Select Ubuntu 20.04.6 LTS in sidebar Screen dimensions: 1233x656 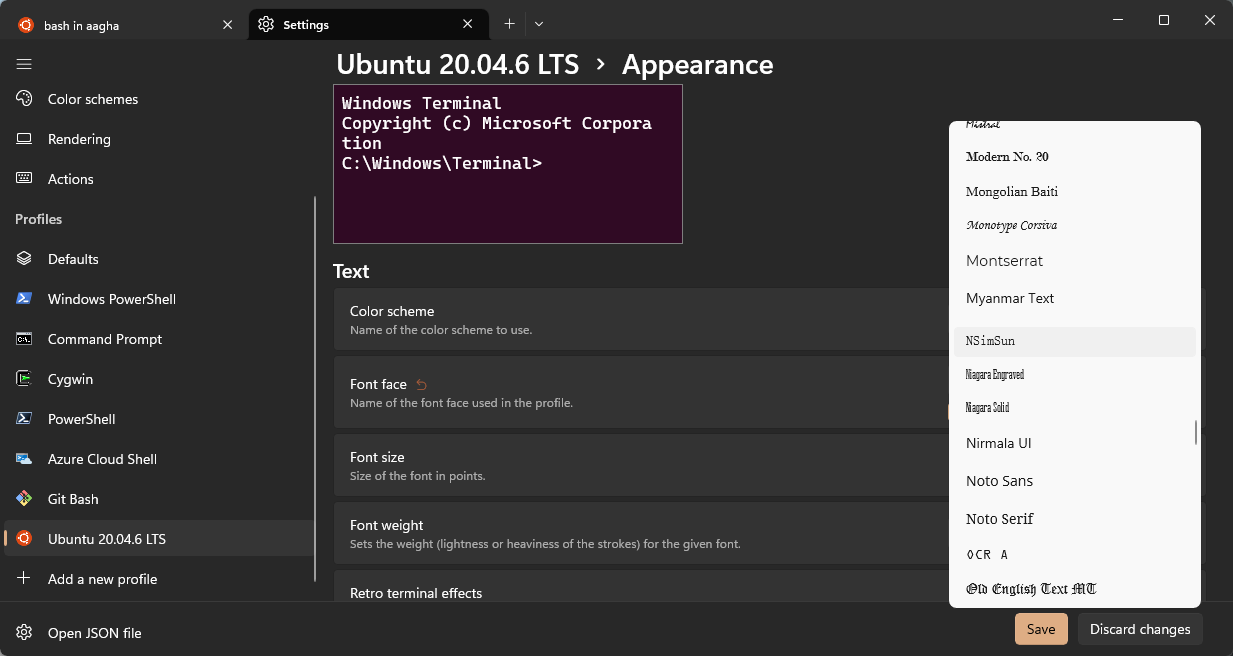pyautogui.click(x=158, y=539)
